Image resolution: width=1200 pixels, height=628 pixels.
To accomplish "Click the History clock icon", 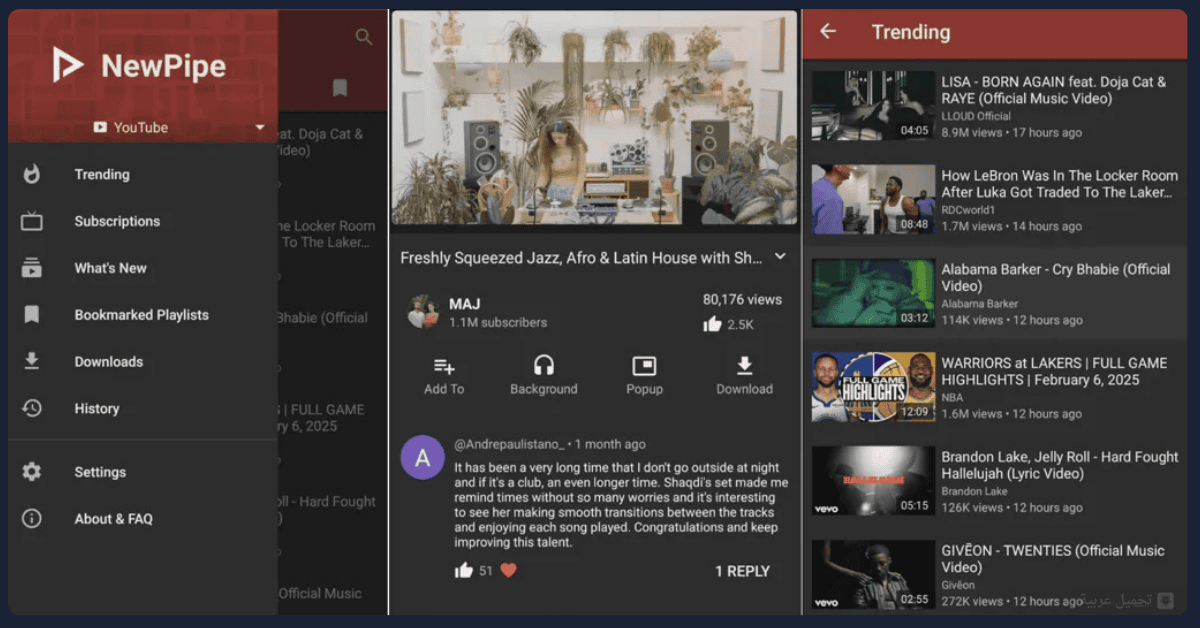I will tap(32, 408).
